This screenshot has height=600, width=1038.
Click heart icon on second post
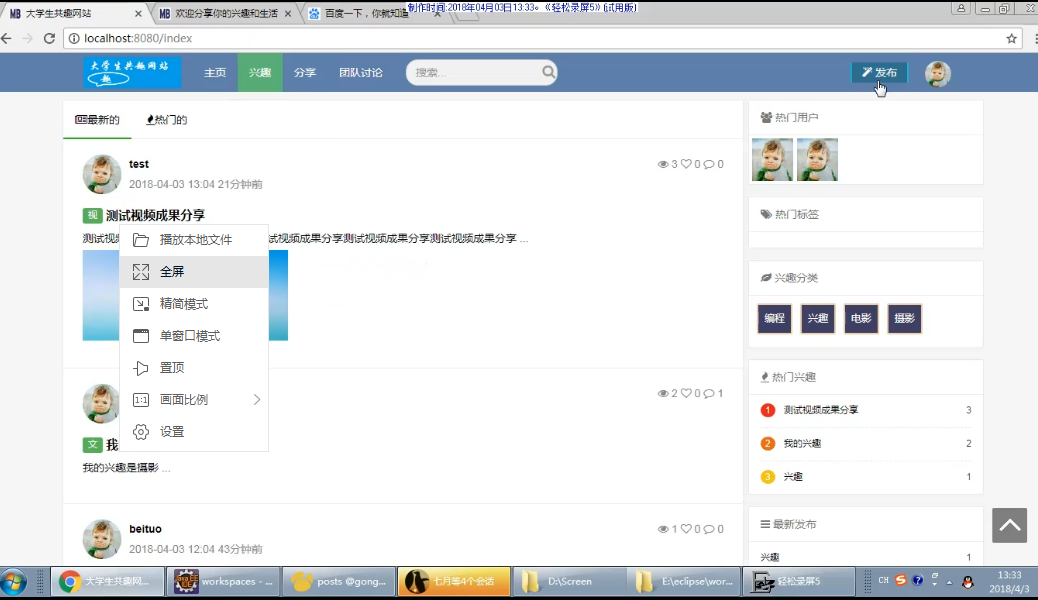pos(686,393)
